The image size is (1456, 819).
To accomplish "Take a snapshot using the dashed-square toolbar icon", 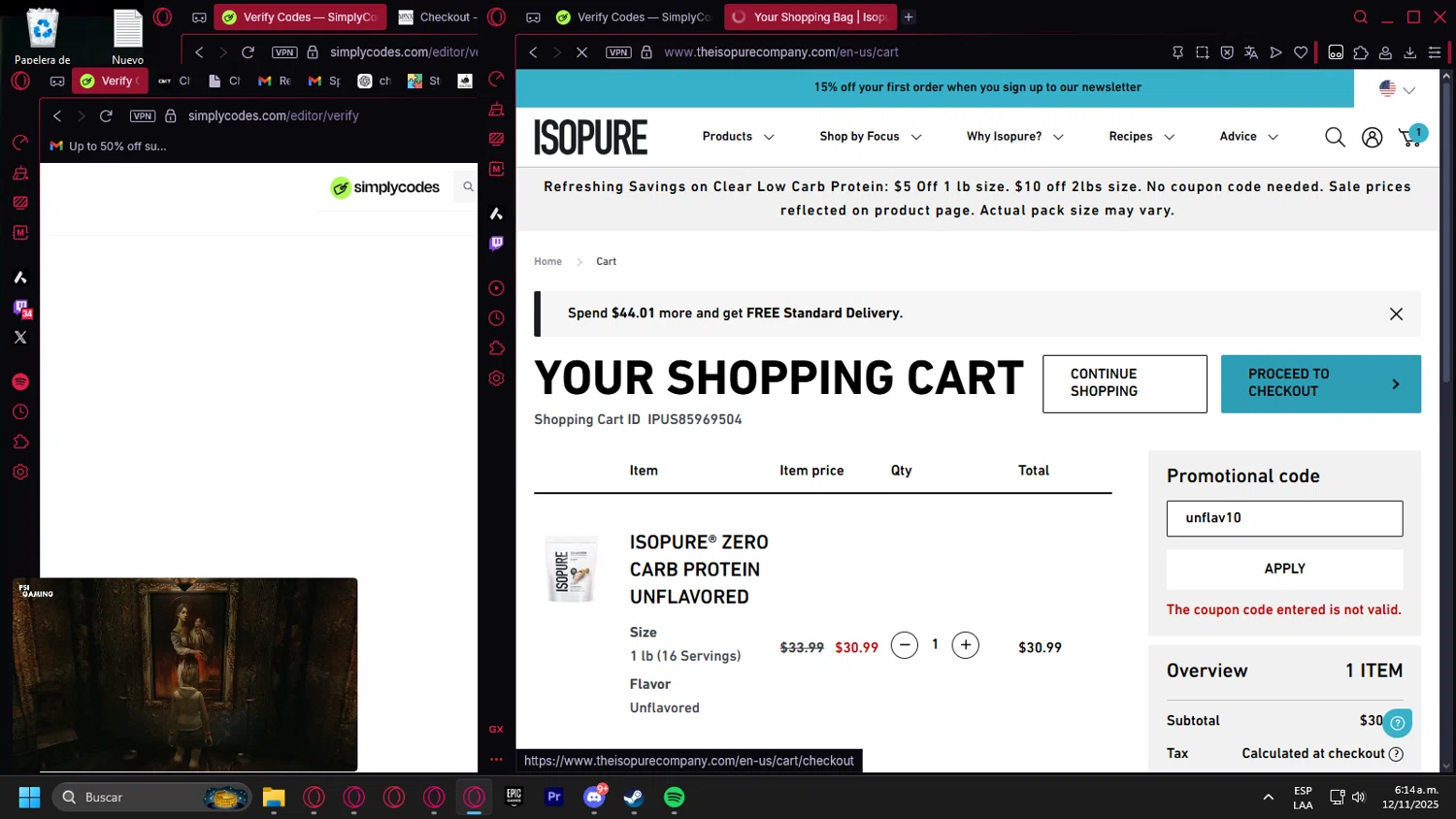I will [x=1203, y=52].
